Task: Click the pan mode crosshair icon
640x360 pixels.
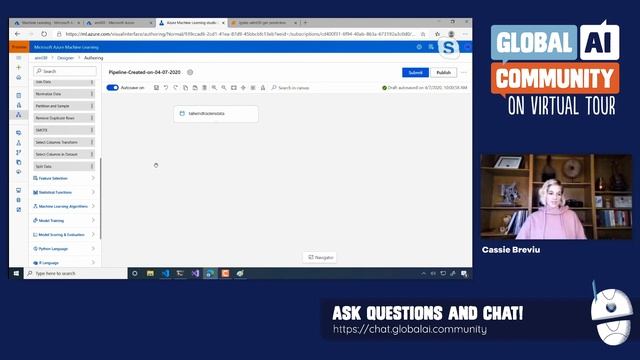Action: point(243,88)
